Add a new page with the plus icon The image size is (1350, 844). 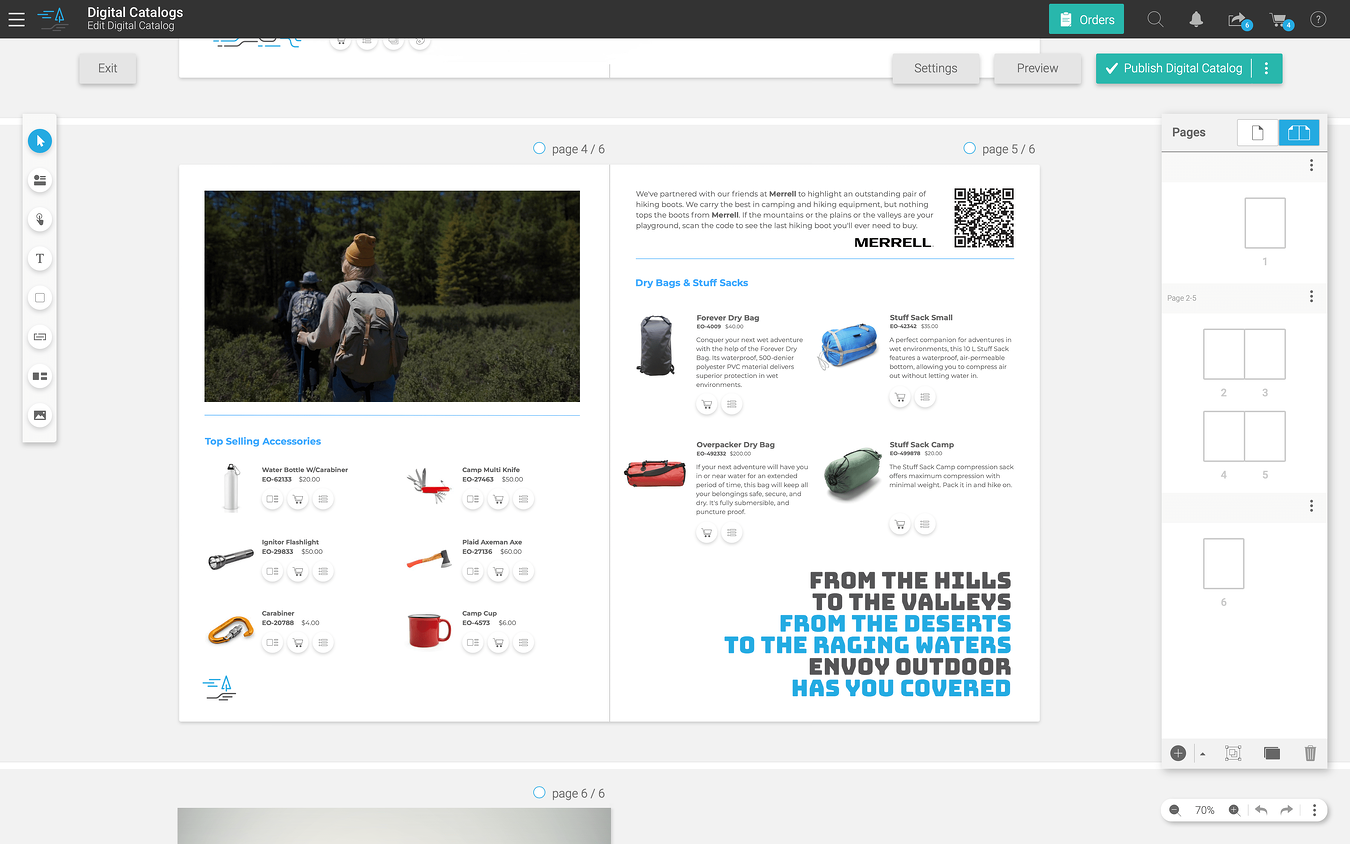coord(1178,753)
